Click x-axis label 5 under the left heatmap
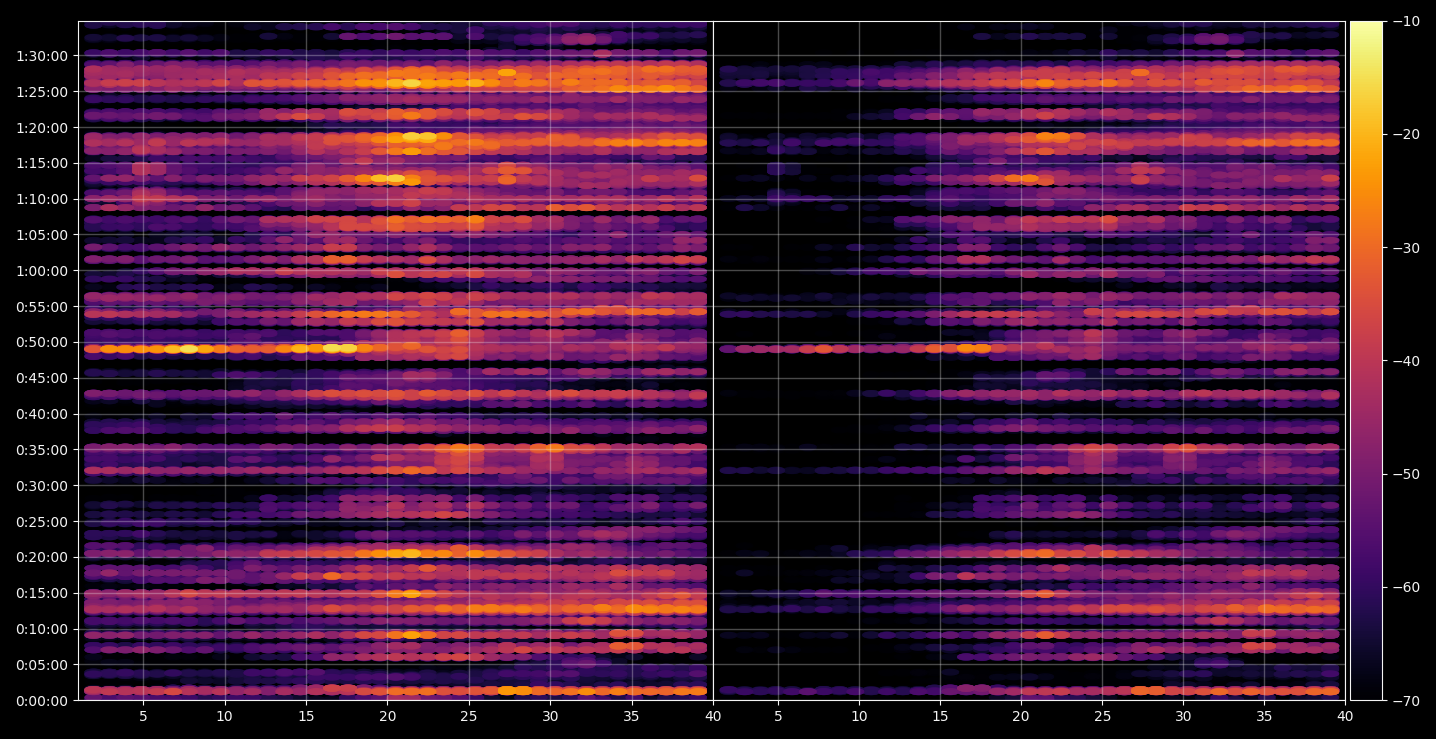The height and width of the screenshot is (739, 1436). point(143,716)
